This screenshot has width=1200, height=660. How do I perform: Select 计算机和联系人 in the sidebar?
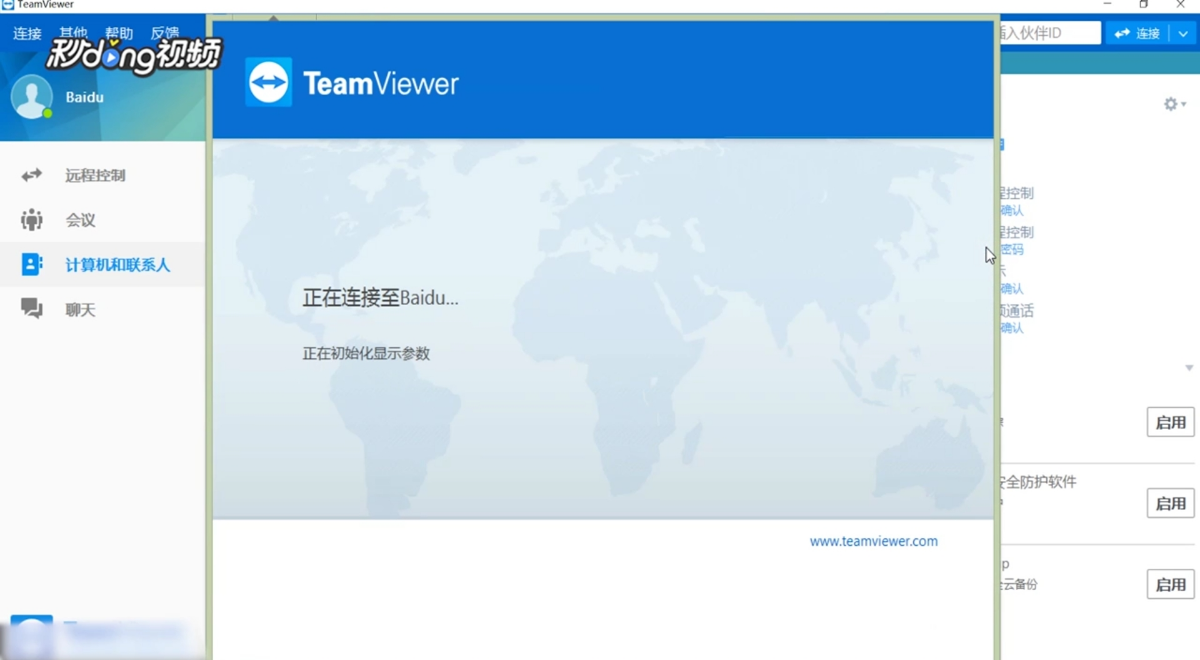117,265
